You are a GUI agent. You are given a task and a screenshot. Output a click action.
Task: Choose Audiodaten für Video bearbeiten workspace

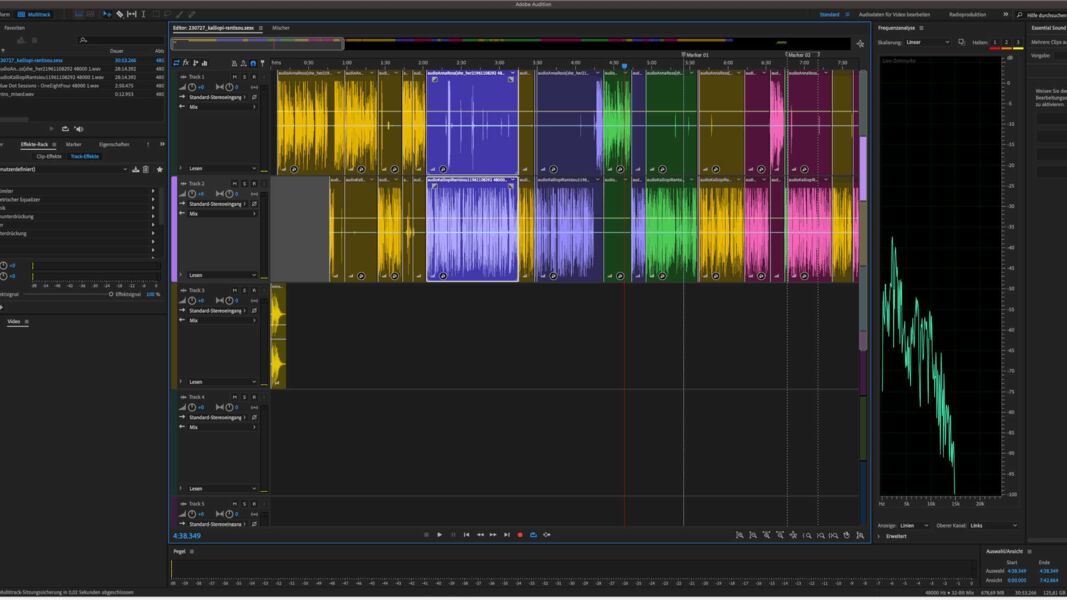point(894,14)
